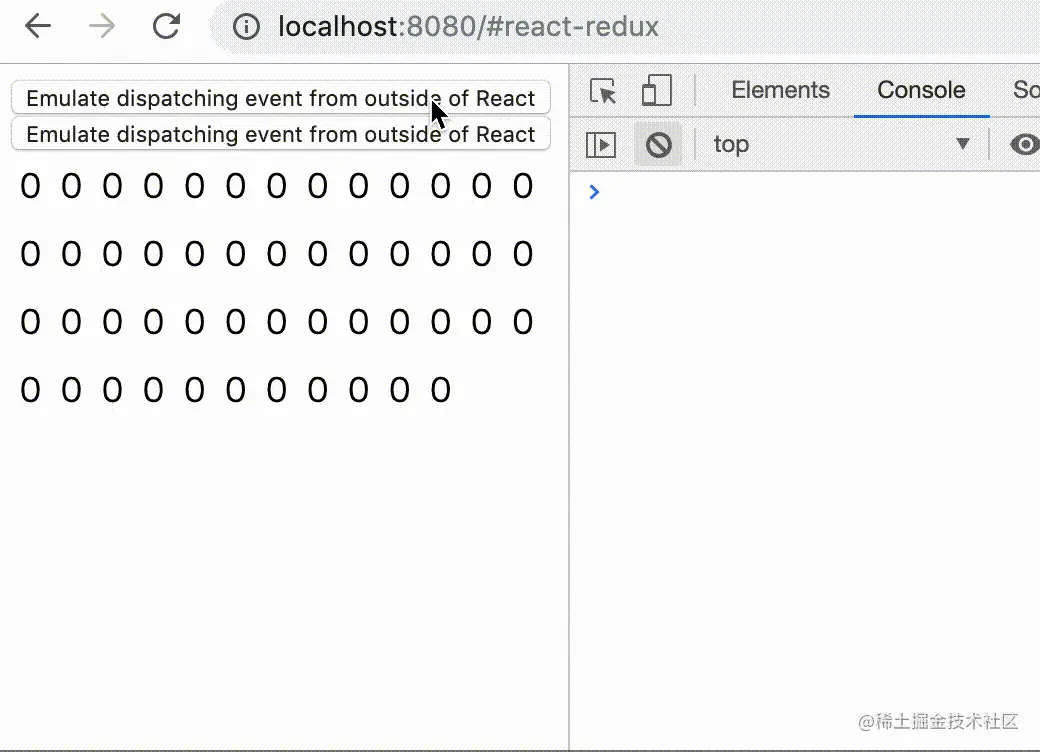Click the second Emulate dispatching event button
Screen dimensions: 1040x752
280,134
